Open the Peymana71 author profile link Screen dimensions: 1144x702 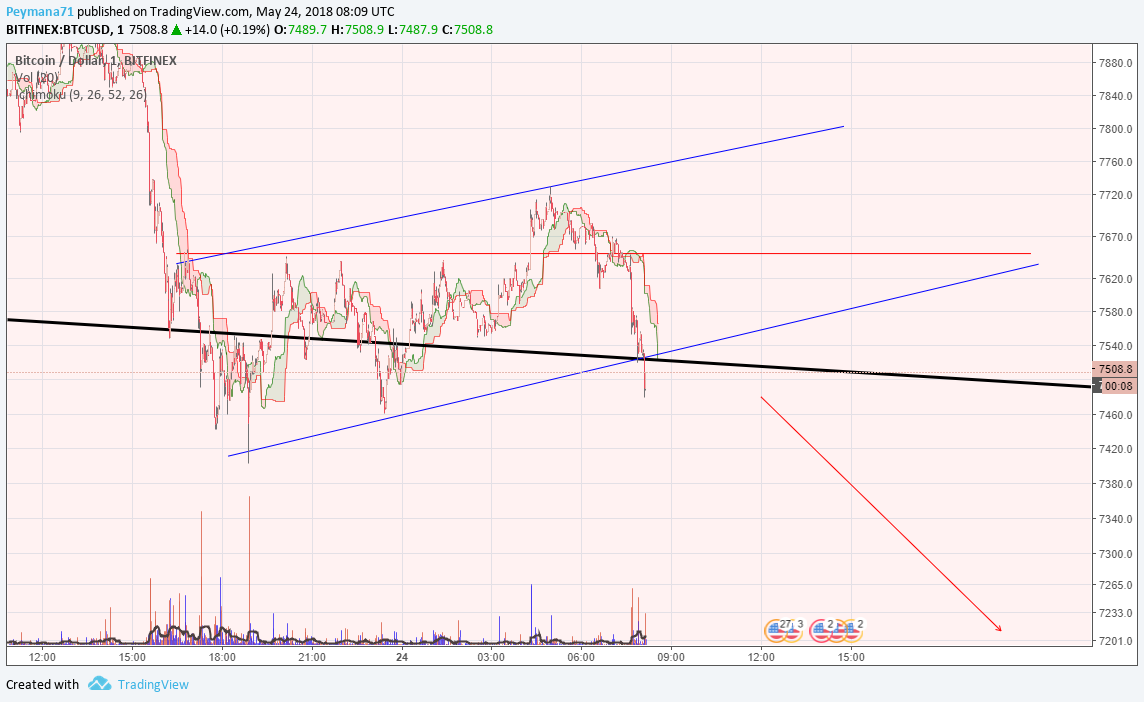39,12
